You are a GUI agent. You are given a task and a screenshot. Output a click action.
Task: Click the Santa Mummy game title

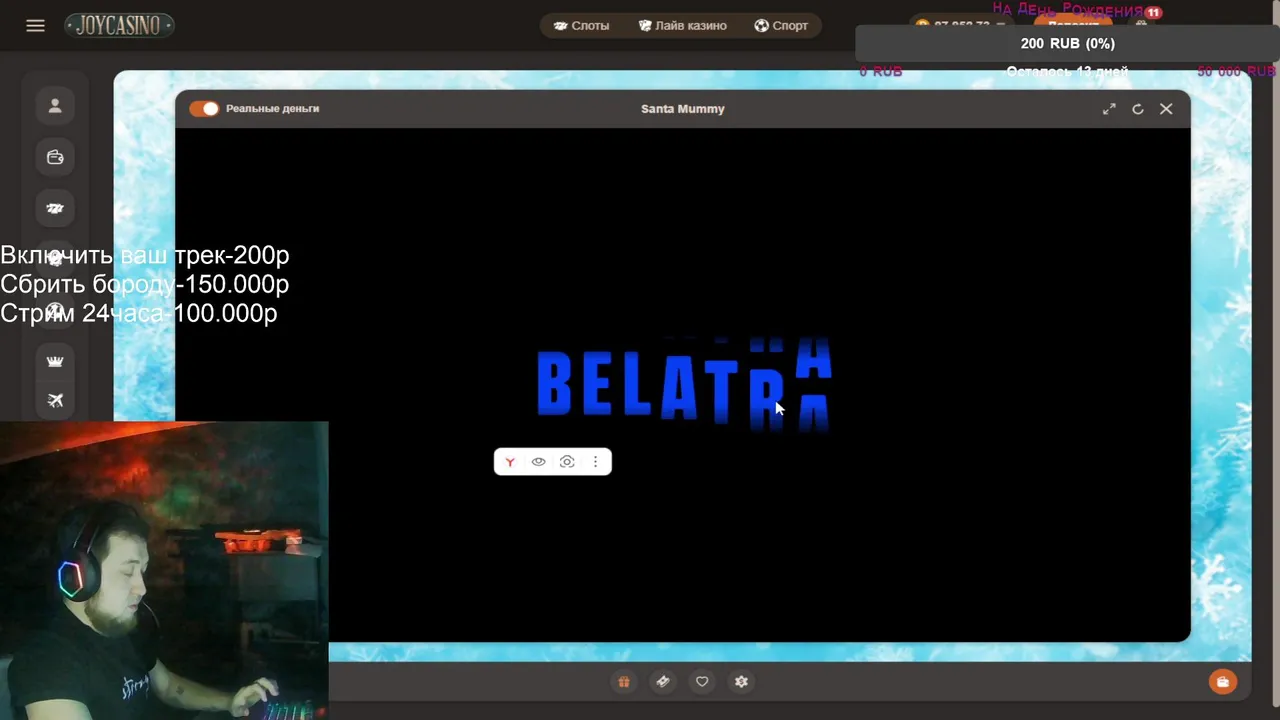(x=683, y=109)
